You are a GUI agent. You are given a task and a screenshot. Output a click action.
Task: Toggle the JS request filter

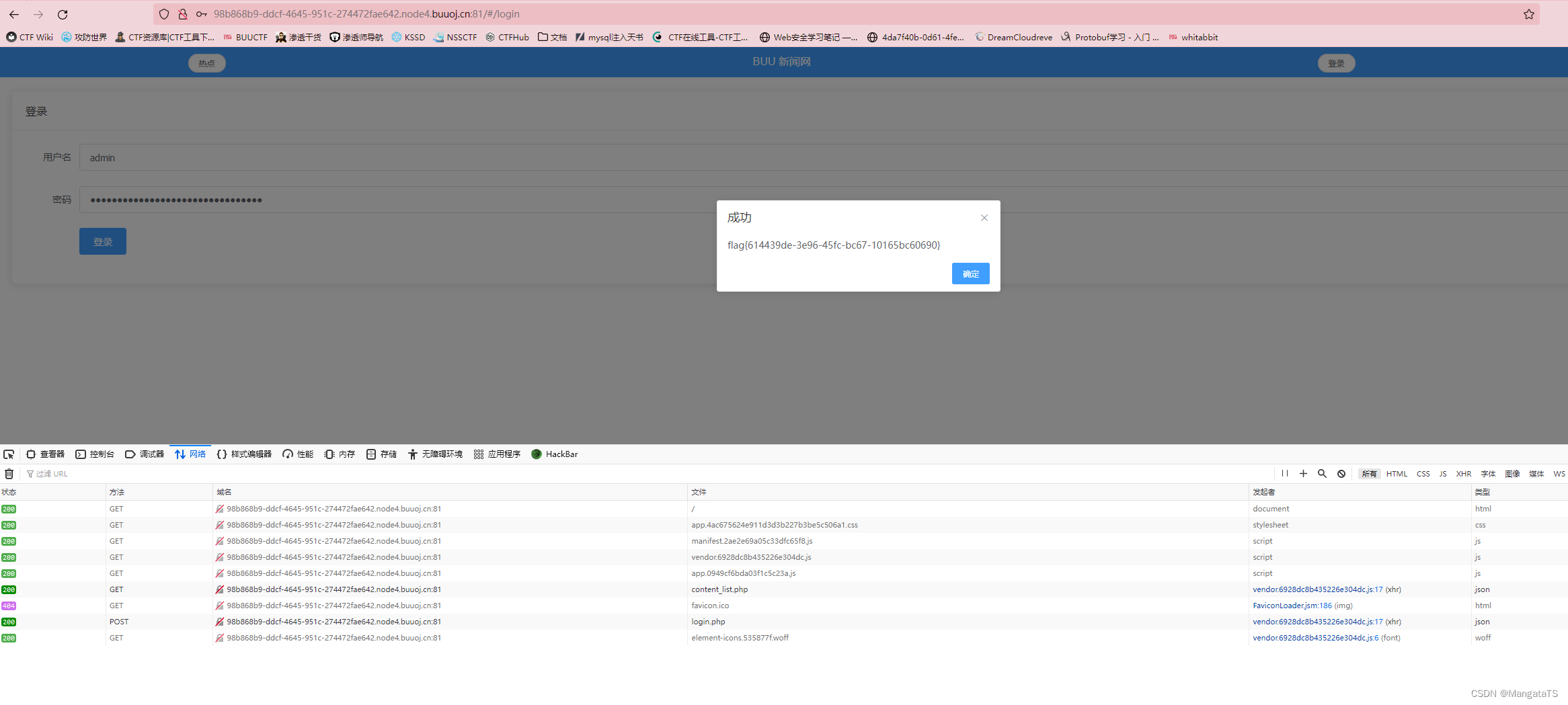click(x=1443, y=474)
